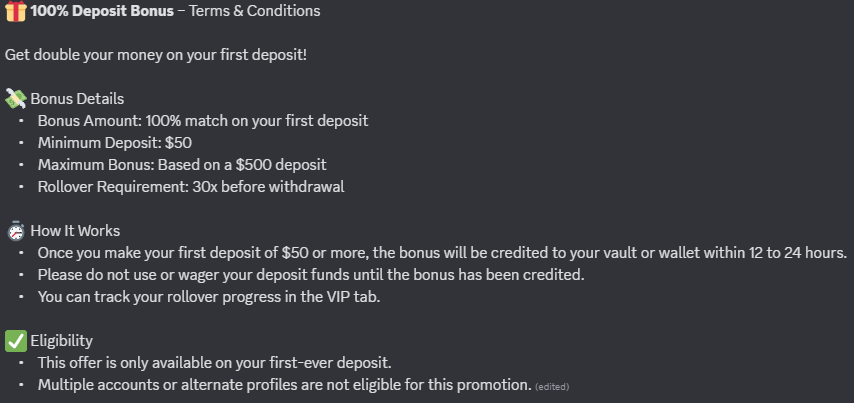
Task: Click the Bonus Details section heading
Action: pyautogui.click(x=77, y=99)
